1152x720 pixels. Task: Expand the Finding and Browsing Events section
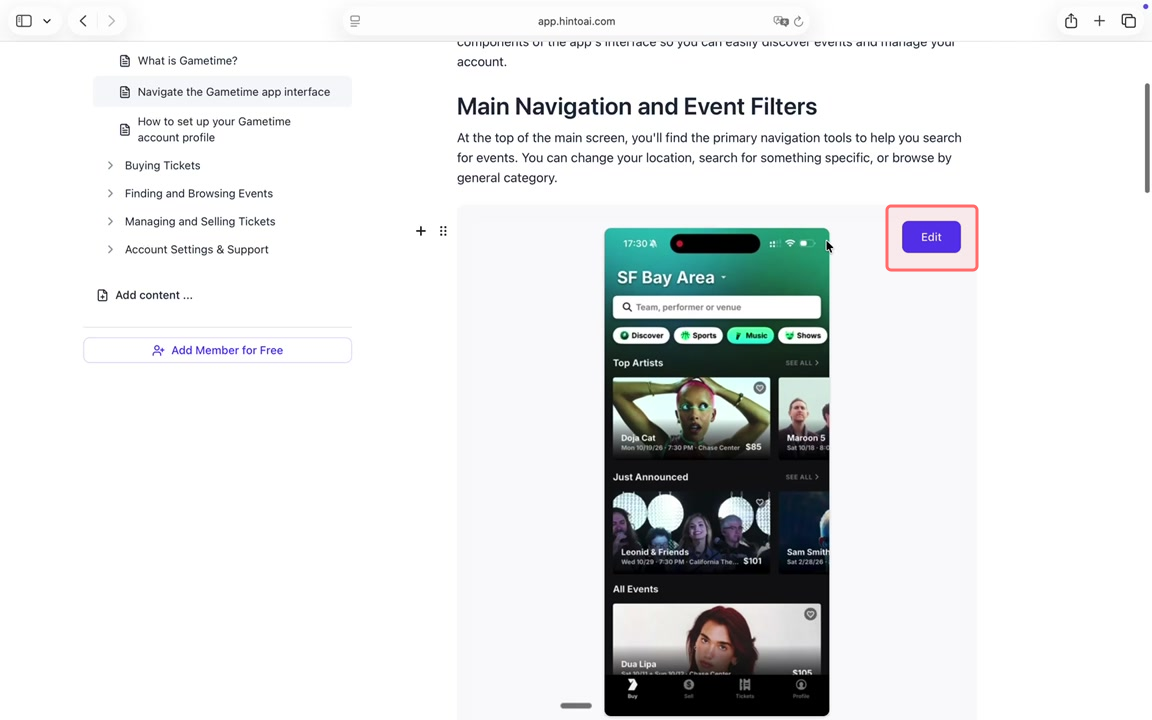click(x=110, y=193)
